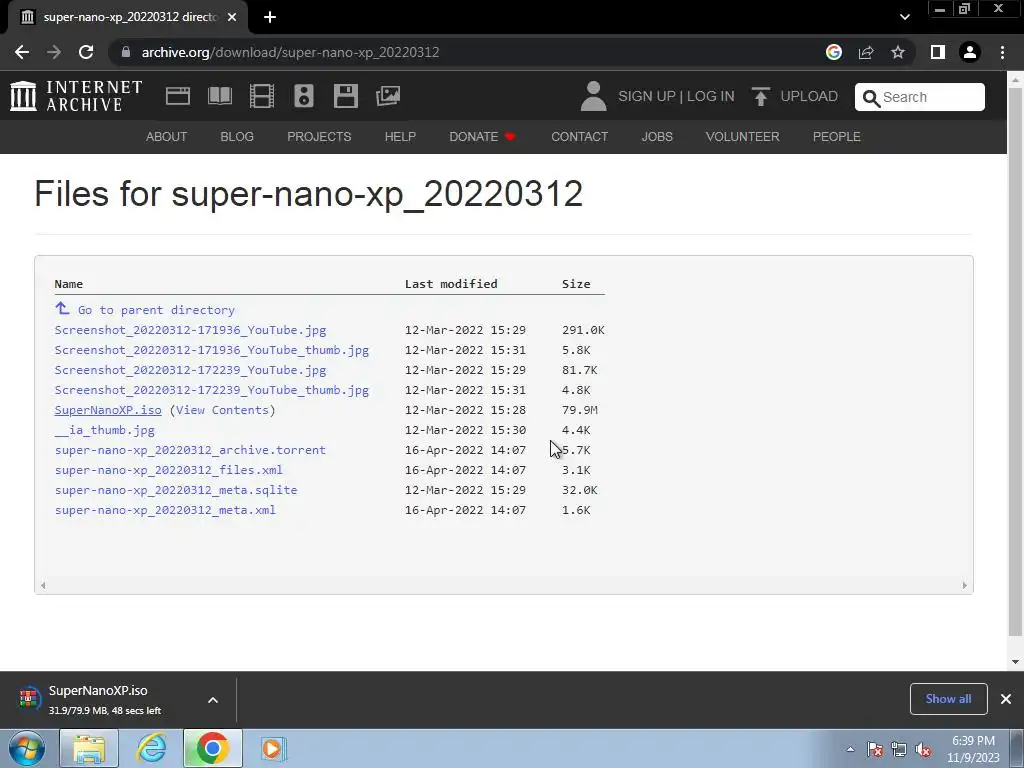Open Screenshot_20220312-171936_YouTube_thumb.jpg
The width and height of the screenshot is (1024, 768).
(212, 350)
